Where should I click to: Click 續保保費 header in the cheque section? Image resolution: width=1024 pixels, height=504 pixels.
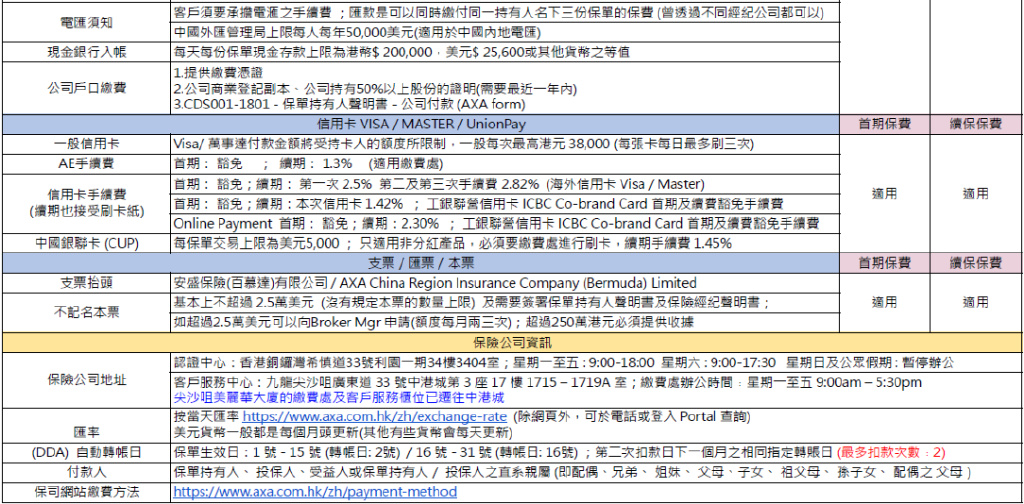(976, 263)
